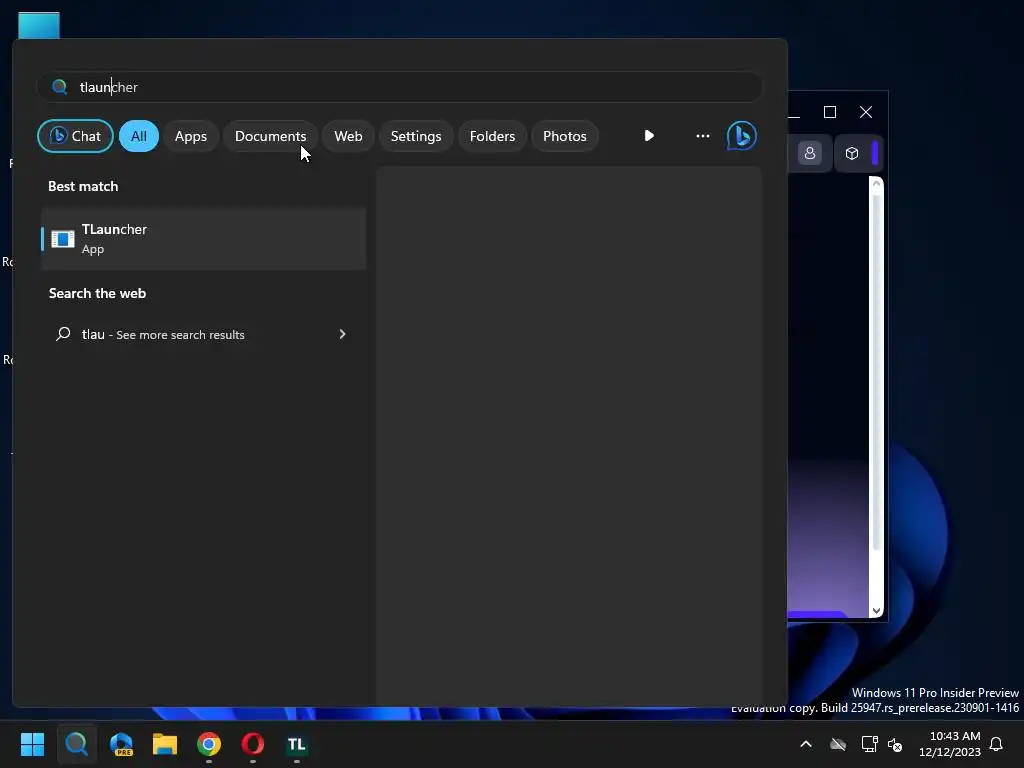Click the 'Search the web' heading text
Viewport: 1024px width, 768px height.
click(x=97, y=293)
